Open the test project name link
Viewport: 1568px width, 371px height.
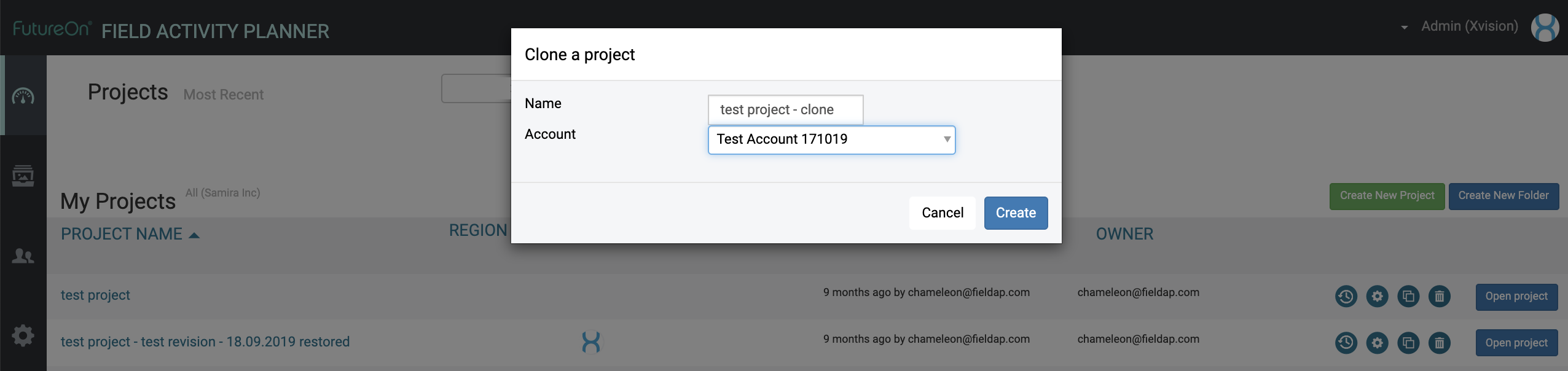point(95,295)
